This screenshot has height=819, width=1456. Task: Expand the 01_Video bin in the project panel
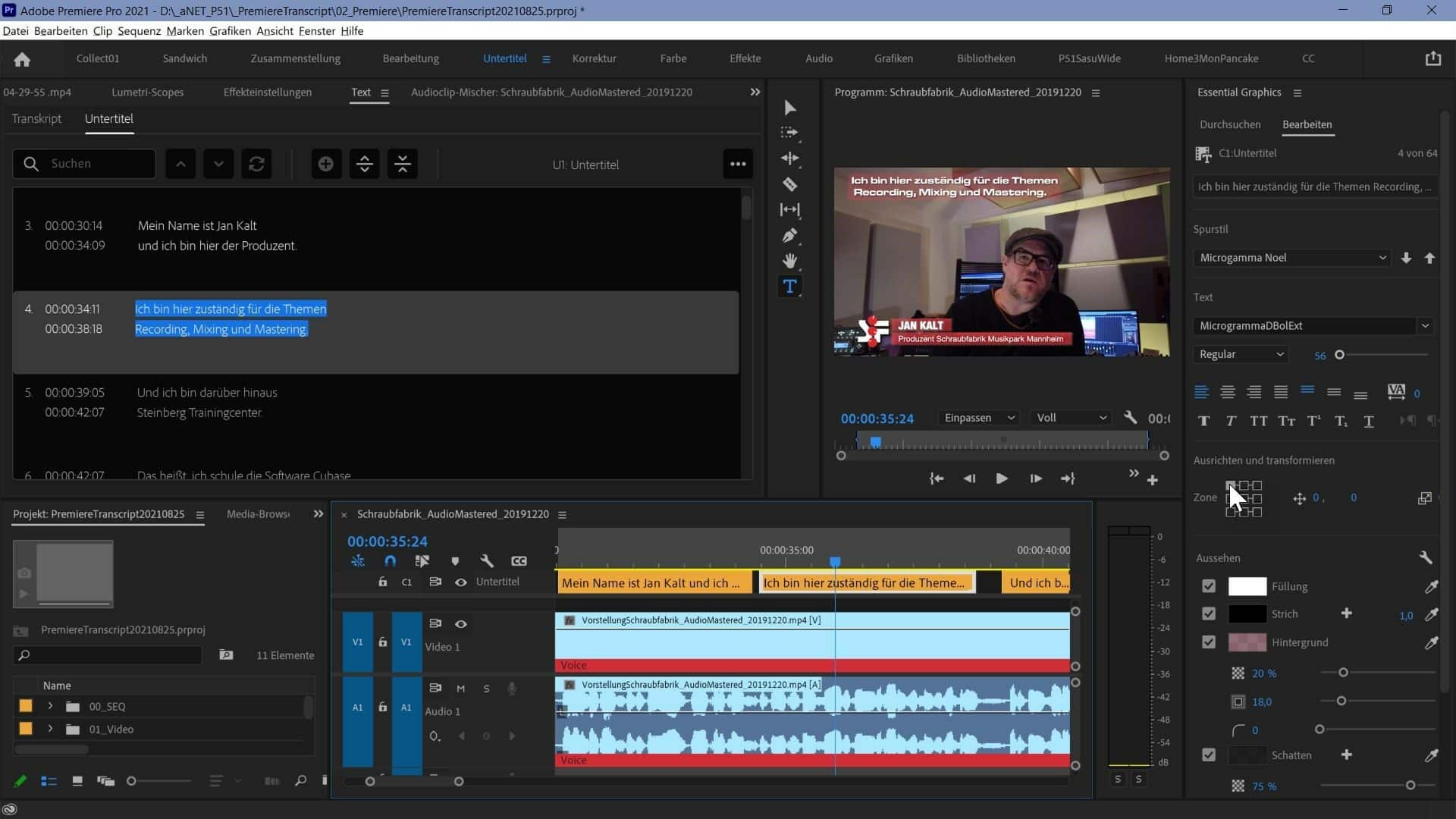(50, 729)
